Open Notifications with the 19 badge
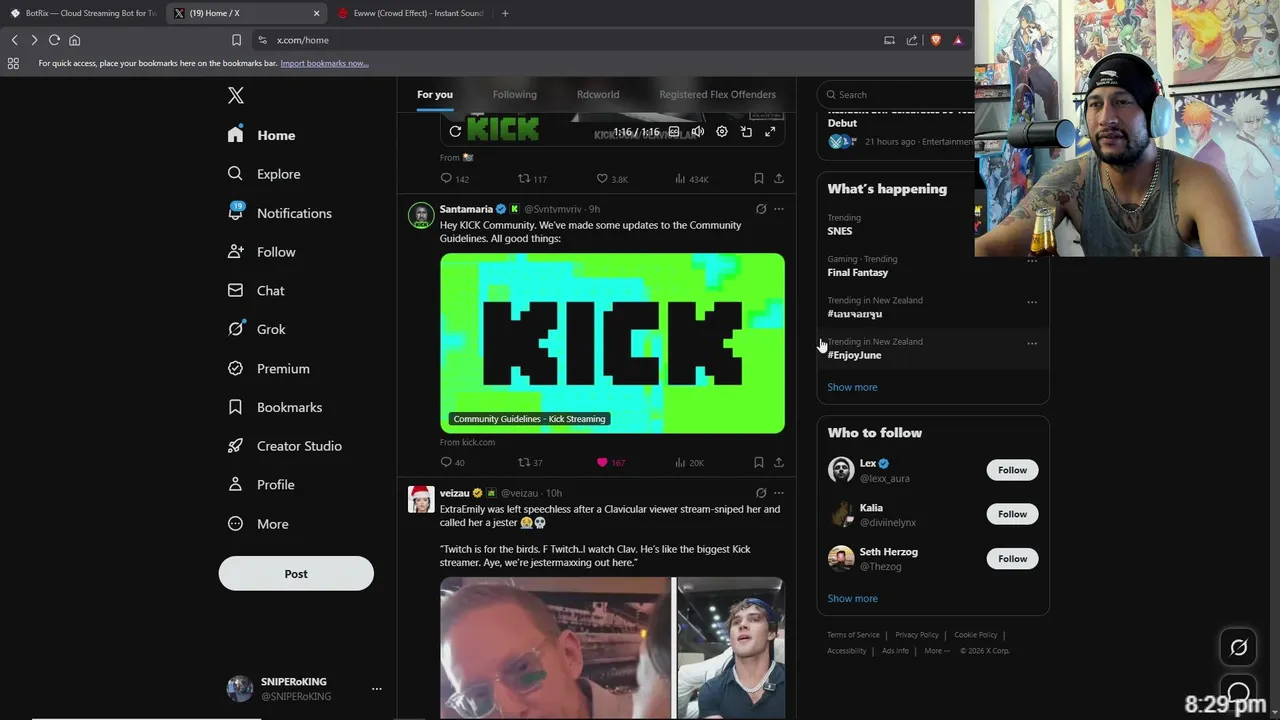Viewport: 1280px width, 720px height. point(279,213)
